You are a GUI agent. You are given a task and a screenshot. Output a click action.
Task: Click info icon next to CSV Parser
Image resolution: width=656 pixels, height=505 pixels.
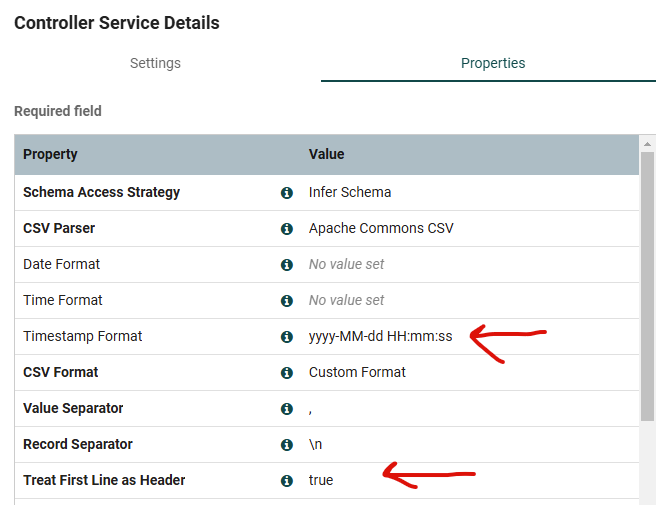click(287, 228)
